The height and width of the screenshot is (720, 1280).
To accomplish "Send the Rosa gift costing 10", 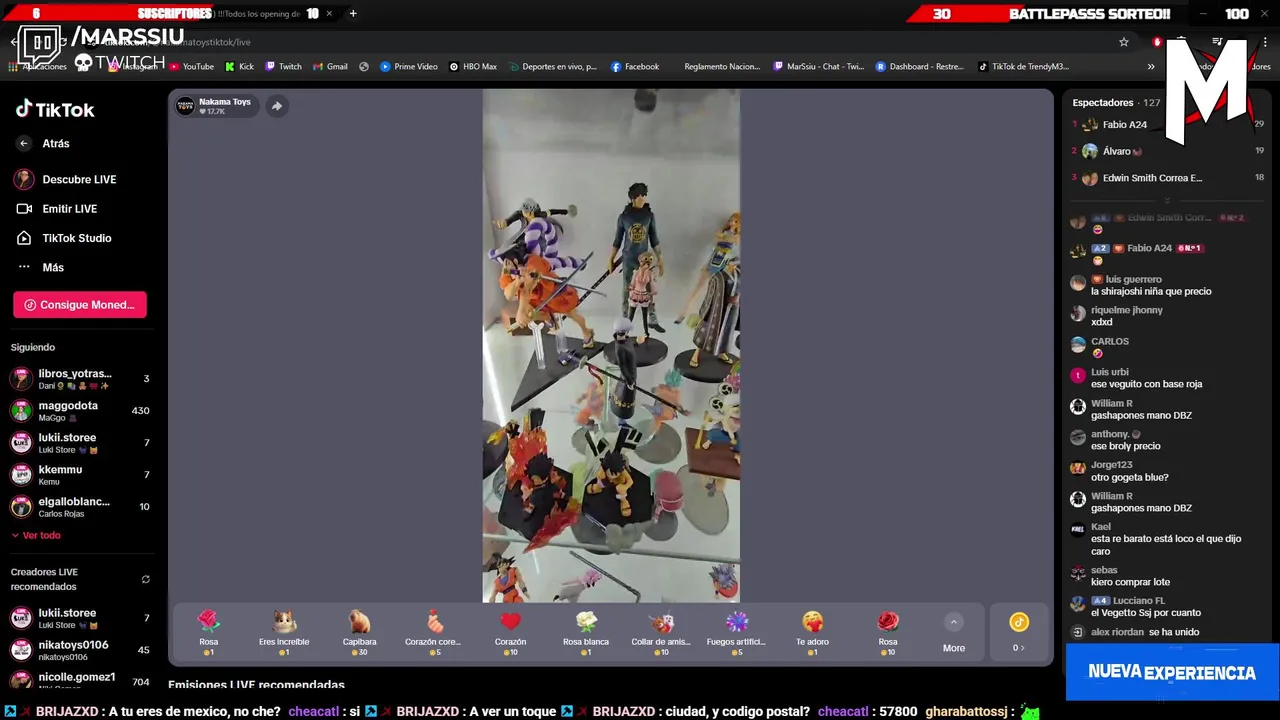I will pyautogui.click(x=888, y=632).
